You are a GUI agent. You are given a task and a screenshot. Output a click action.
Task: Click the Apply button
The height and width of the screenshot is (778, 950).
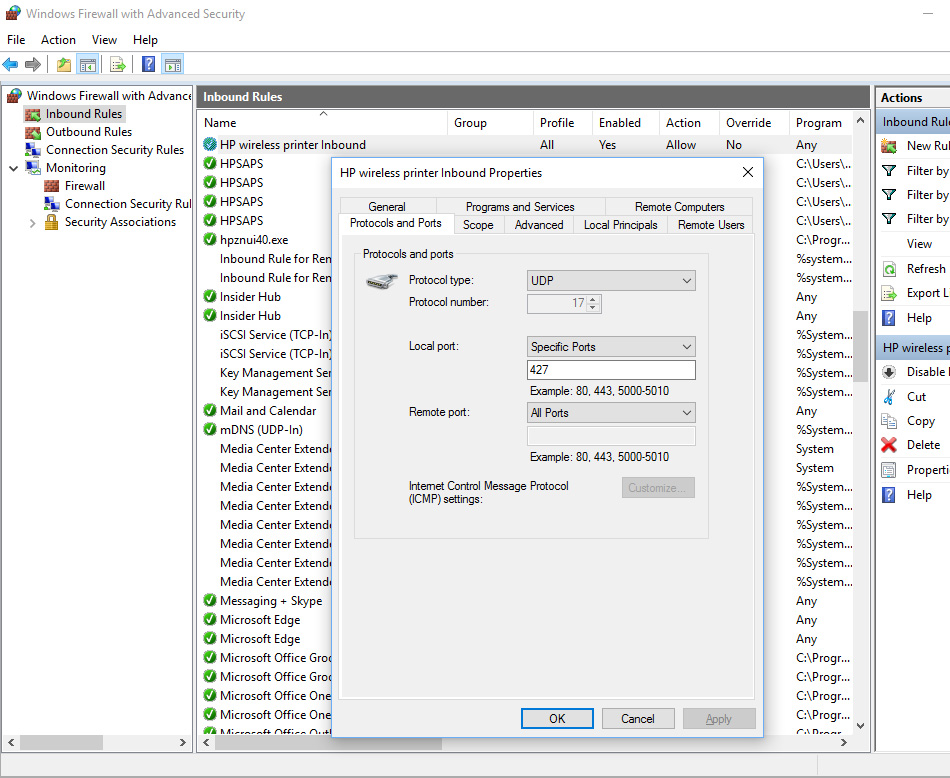point(719,719)
